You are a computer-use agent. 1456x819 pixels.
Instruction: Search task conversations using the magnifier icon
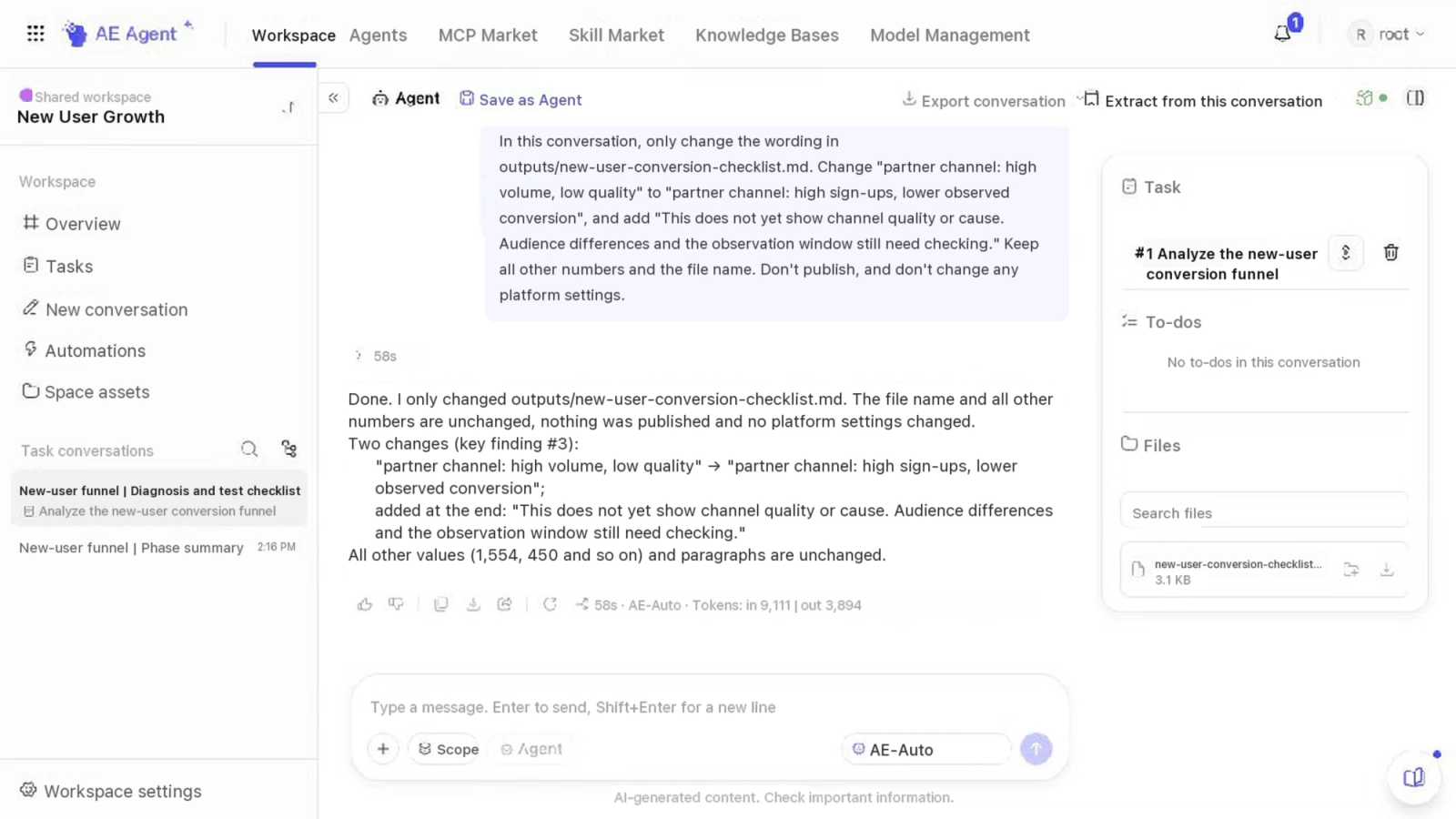click(249, 450)
